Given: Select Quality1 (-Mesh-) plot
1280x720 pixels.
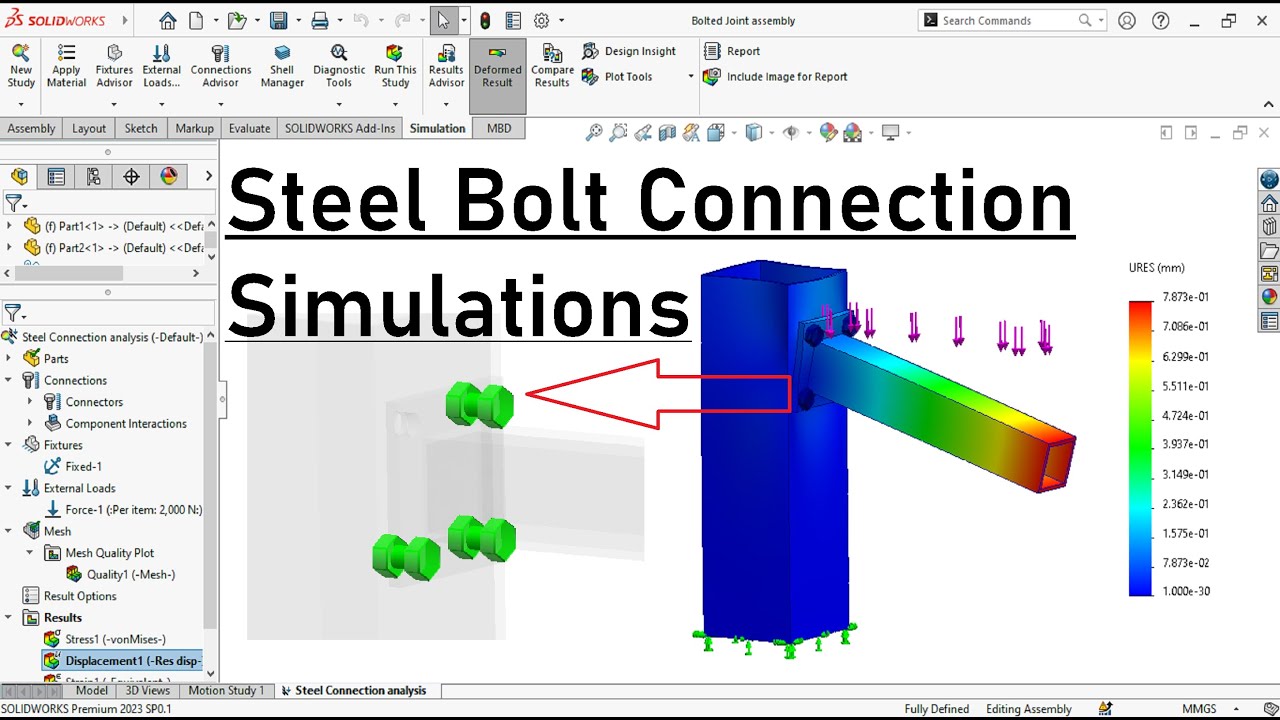Looking at the screenshot, I should 120,574.
